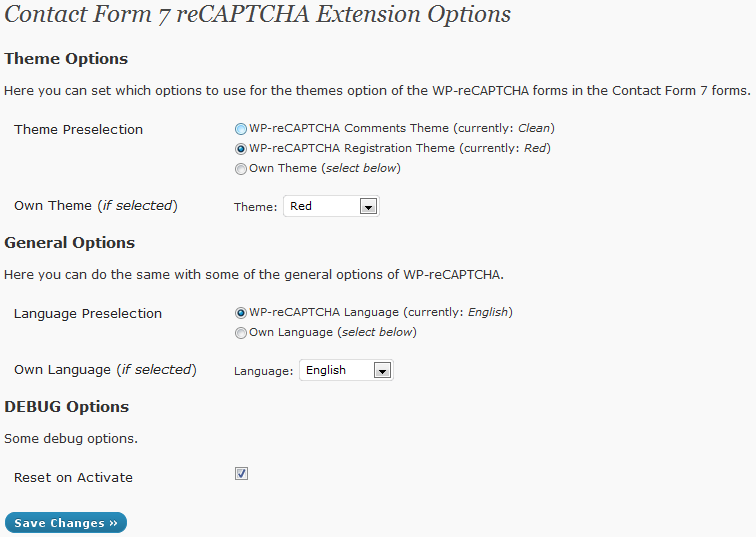Image resolution: width=756 pixels, height=537 pixels.
Task: Select the Own Theme radio button
Action: point(240,169)
